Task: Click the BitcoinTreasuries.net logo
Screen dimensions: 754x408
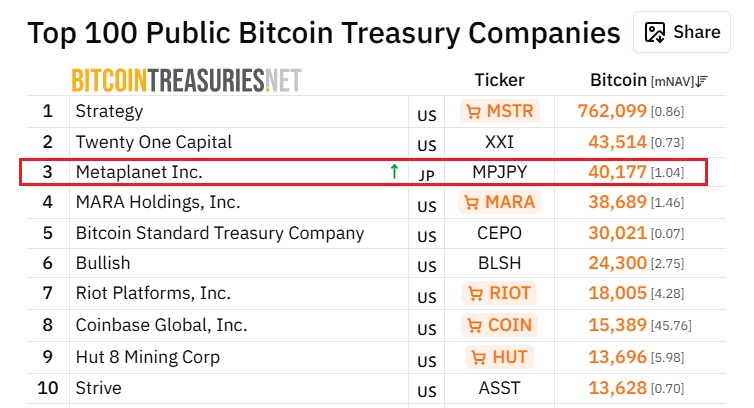Action: (x=186, y=80)
